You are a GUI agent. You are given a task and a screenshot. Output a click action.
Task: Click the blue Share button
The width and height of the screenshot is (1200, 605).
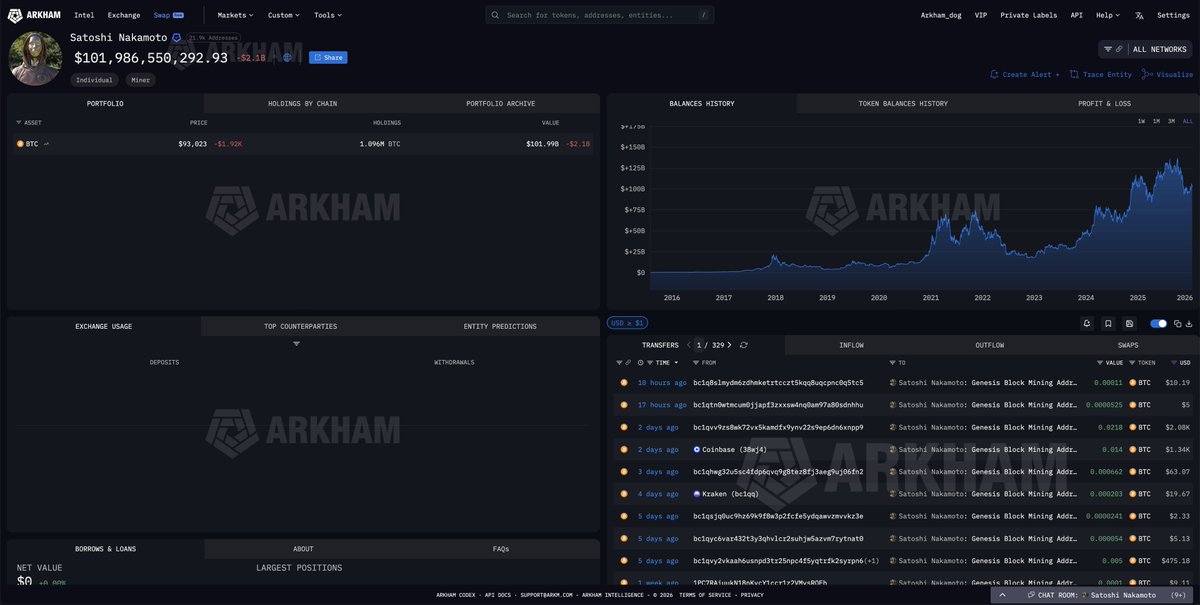pyautogui.click(x=328, y=57)
